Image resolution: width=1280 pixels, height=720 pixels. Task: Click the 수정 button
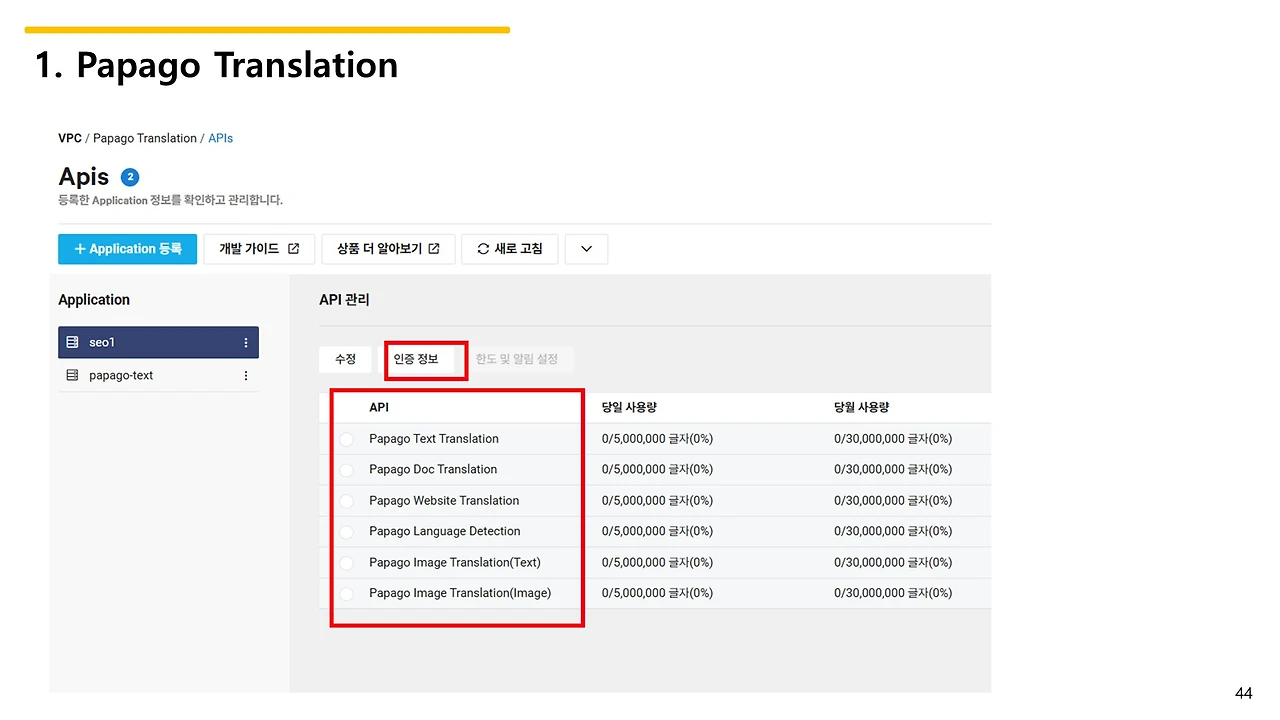(x=345, y=359)
